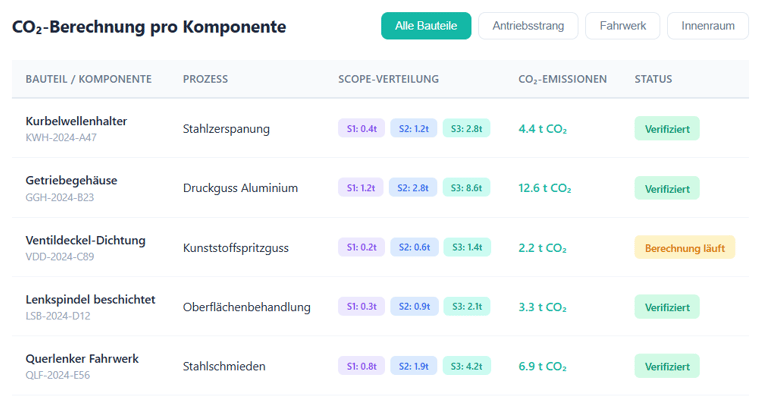Open Getriebegehäuse component details

[71, 180]
